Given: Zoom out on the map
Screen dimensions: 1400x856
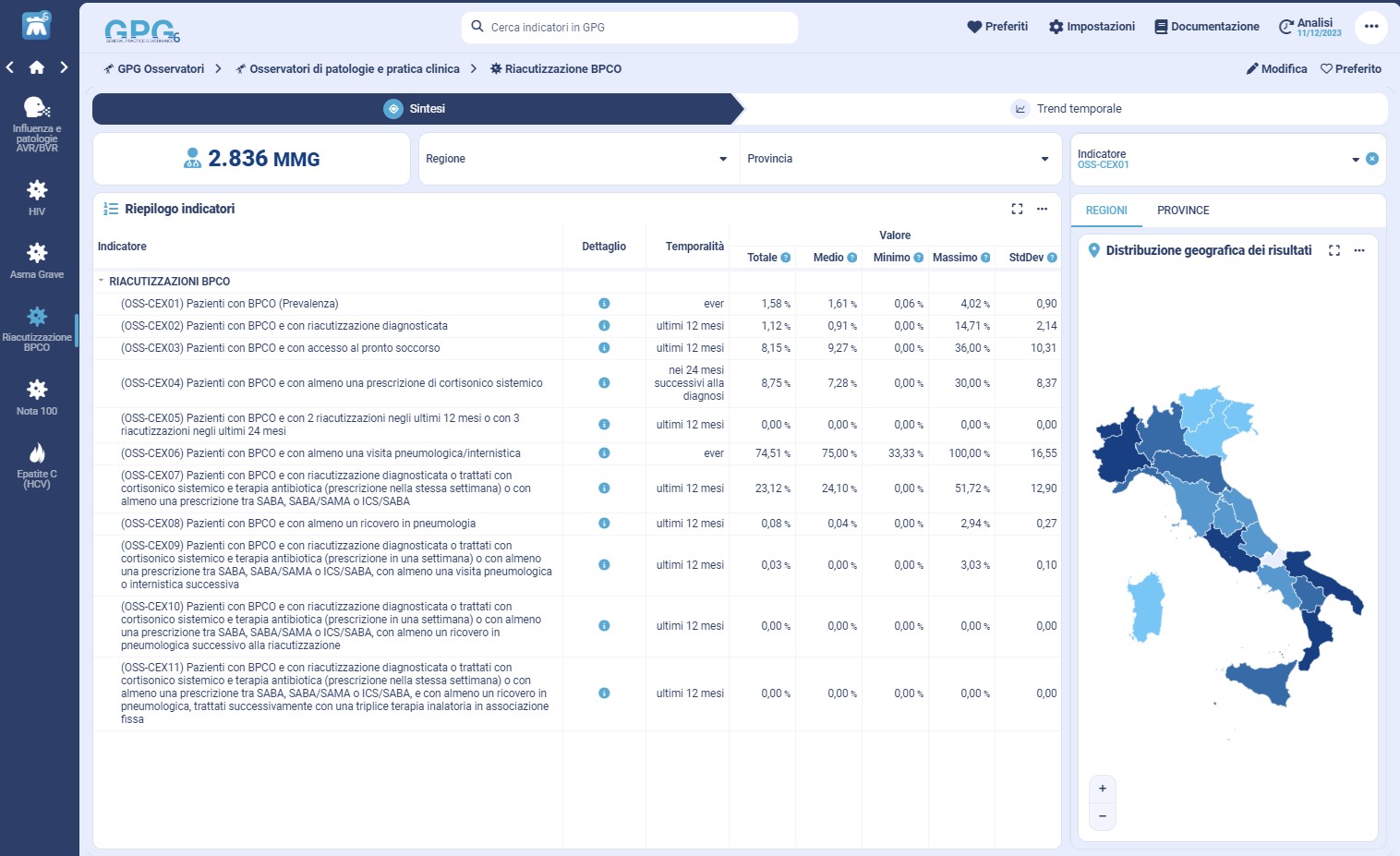Looking at the screenshot, I should [1102, 816].
